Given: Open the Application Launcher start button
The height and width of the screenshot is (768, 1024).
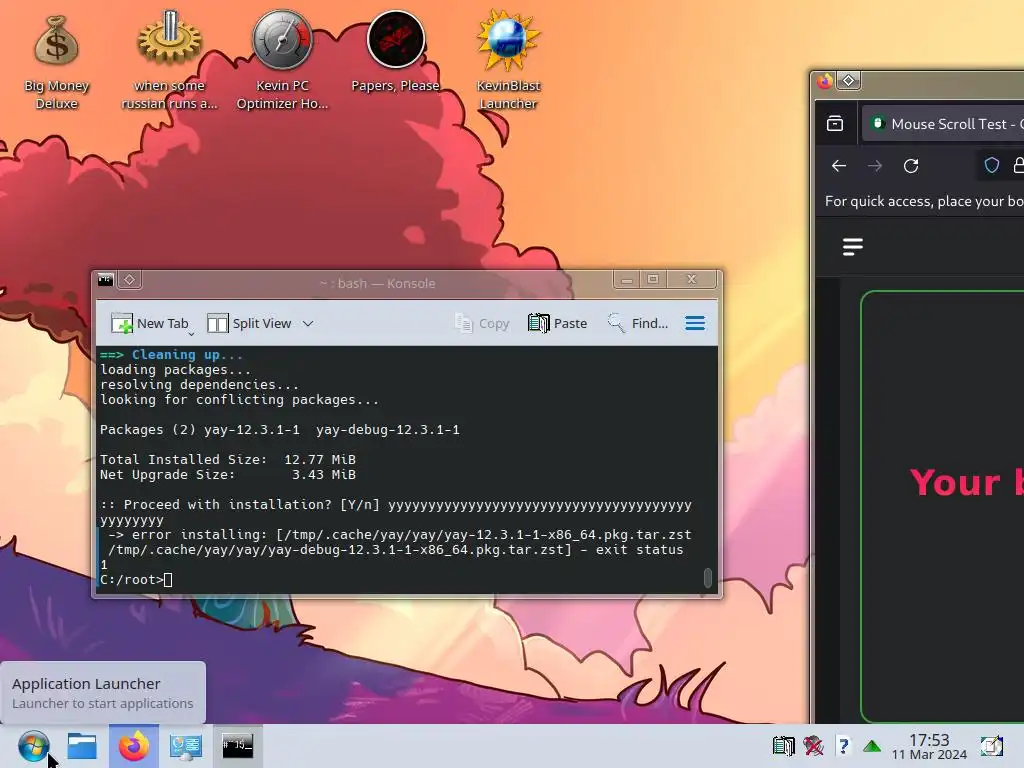Looking at the screenshot, I should pyautogui.click(x=33, y=746).
